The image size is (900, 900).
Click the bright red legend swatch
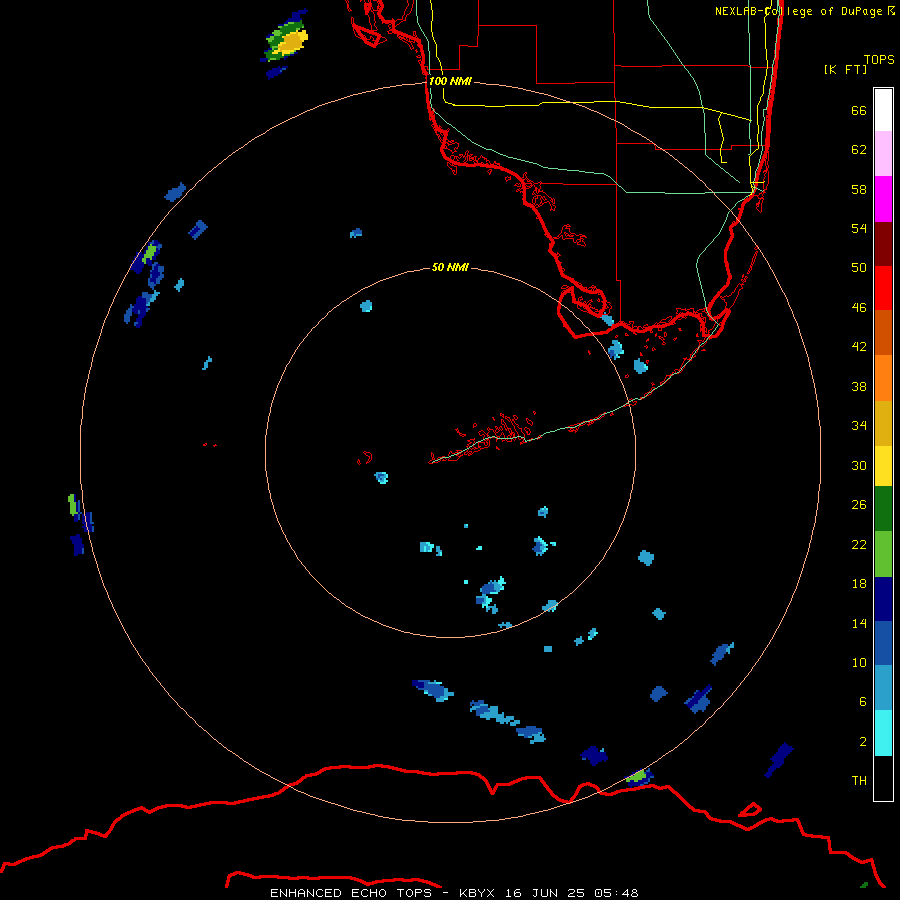coord(883,288)
